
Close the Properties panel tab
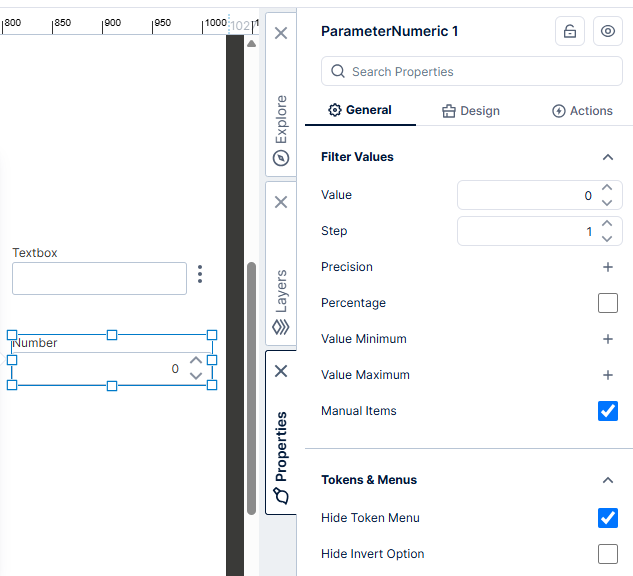tap(281, 371)
